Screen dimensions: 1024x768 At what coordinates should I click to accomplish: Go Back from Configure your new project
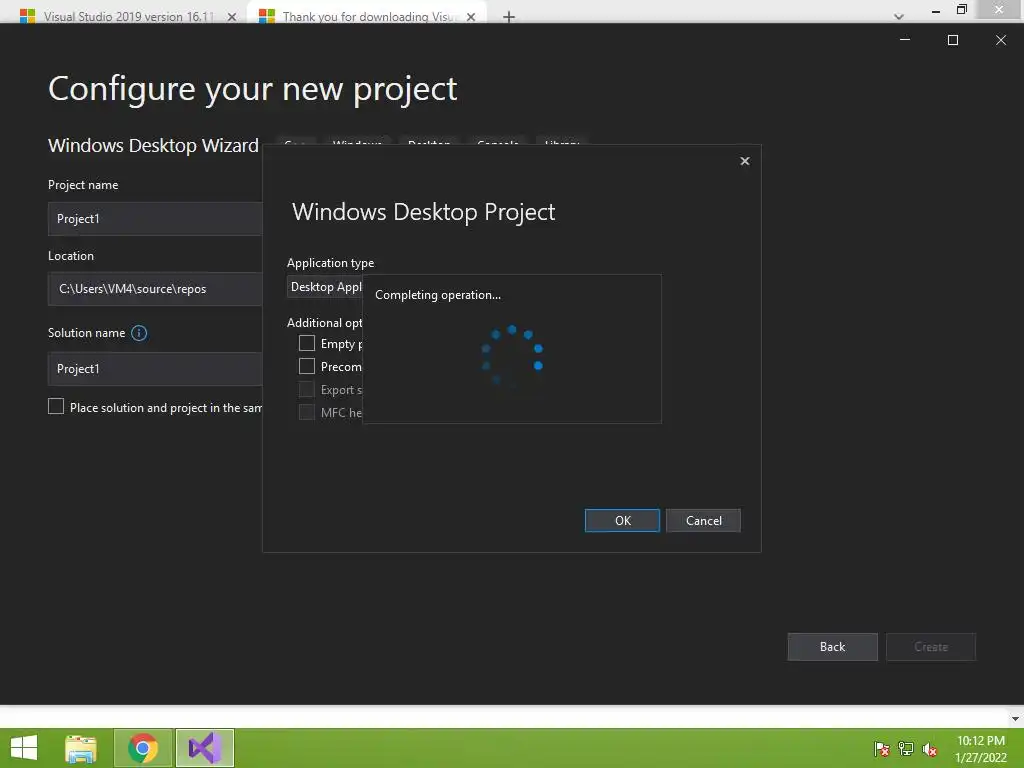(x=832, y=647)
